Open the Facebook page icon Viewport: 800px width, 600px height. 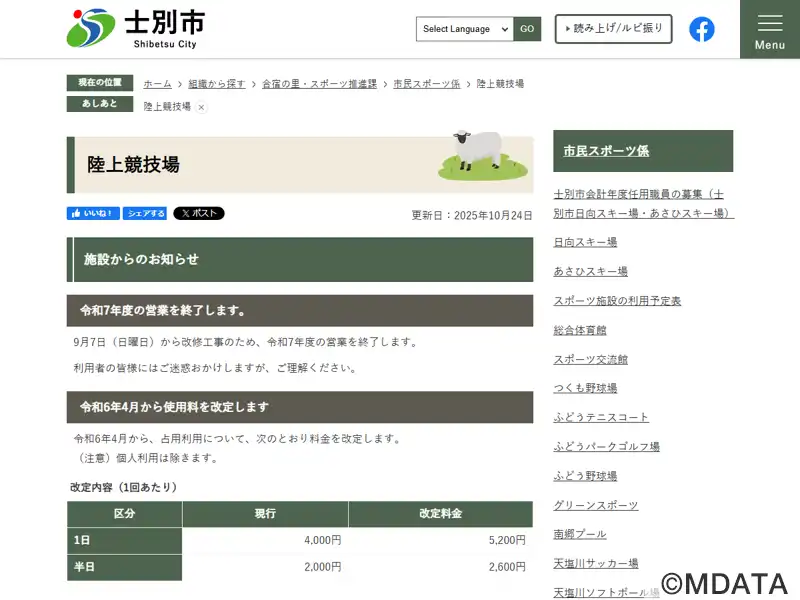702,29
